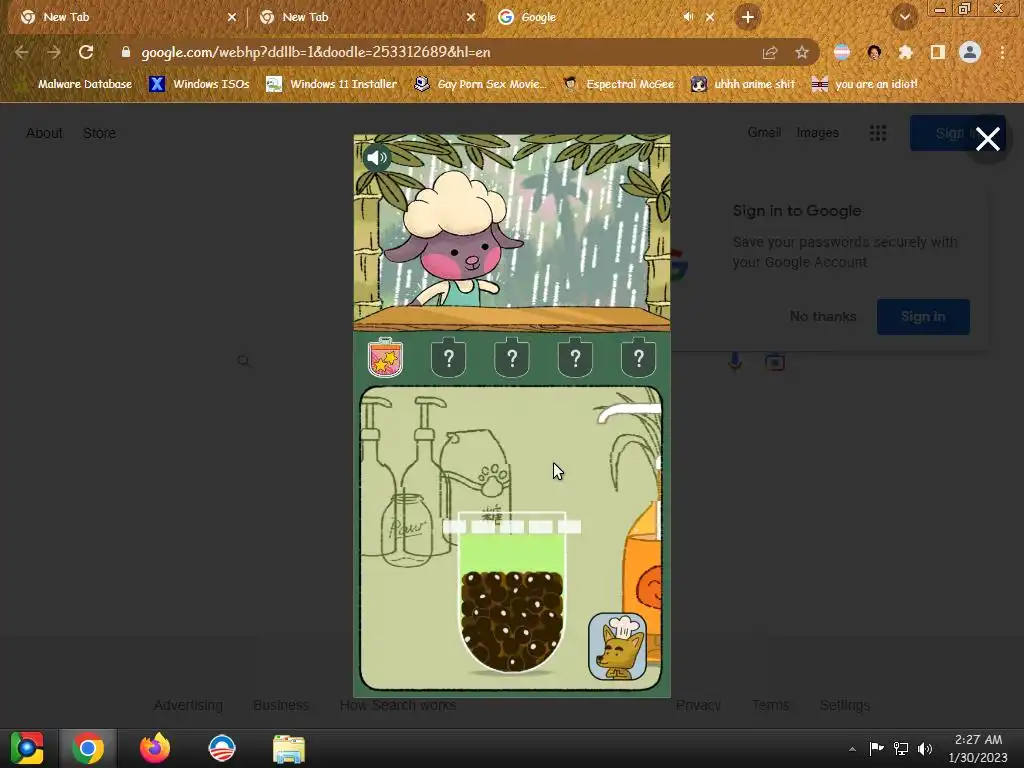Toggle the browser side panel
This screenshot has width=1024, height=768.
click(x=938, y=52)
